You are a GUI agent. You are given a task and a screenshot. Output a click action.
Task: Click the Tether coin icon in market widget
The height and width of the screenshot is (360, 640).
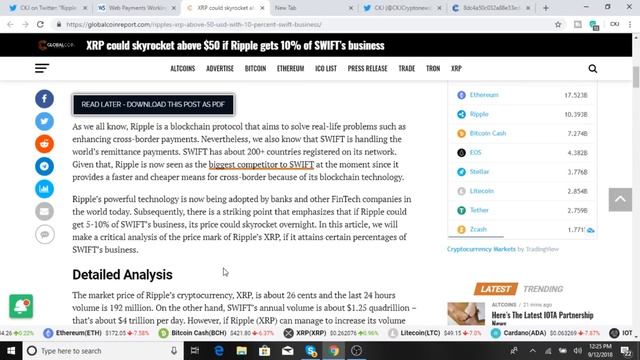click(x=461, y=210)
